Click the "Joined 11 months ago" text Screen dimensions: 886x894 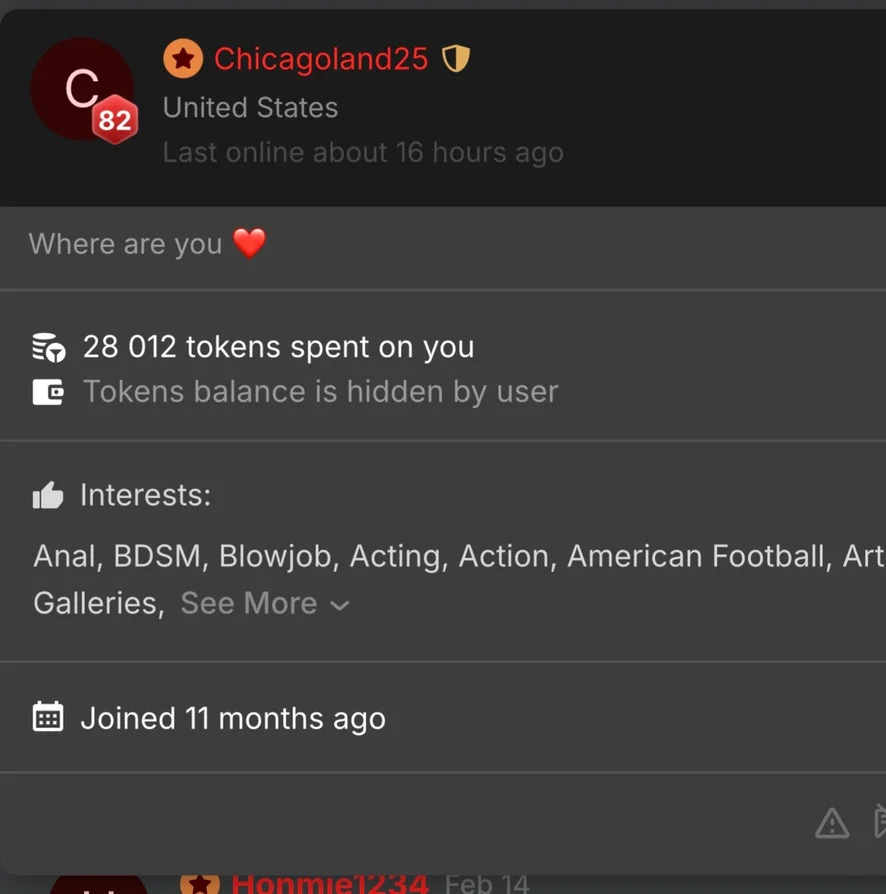[233, 718]
